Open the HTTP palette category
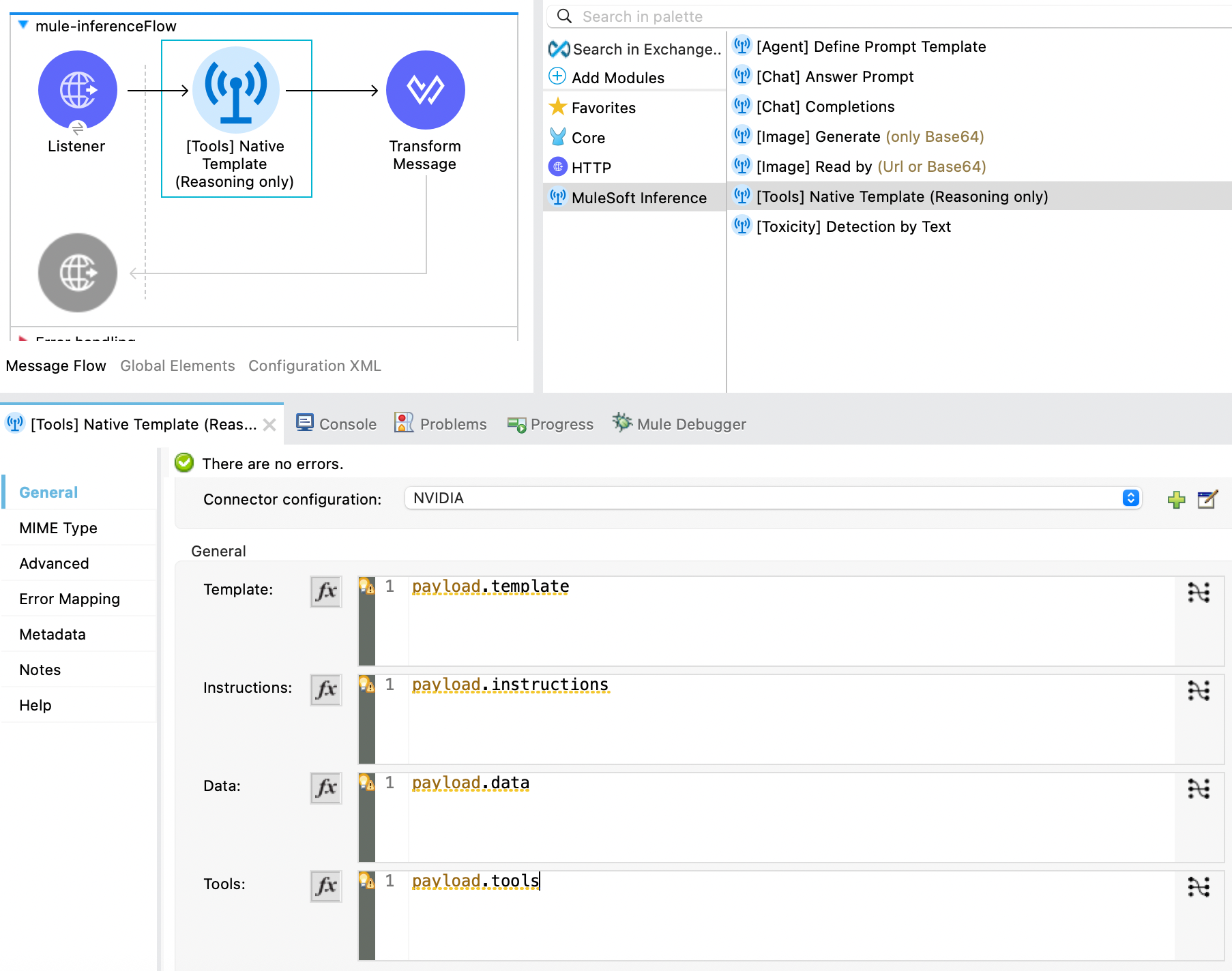1232x971 pixels. 580,168
